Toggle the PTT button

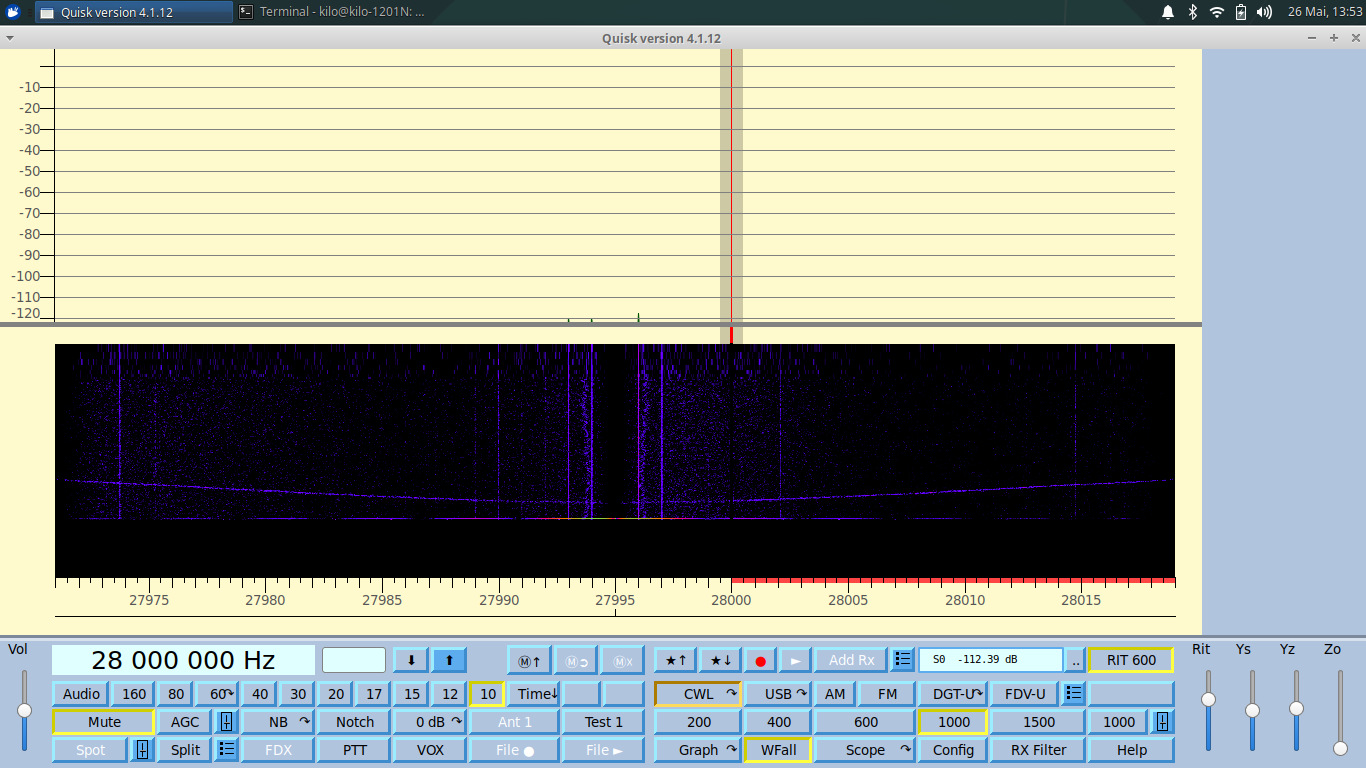click(x=355, y=750)
